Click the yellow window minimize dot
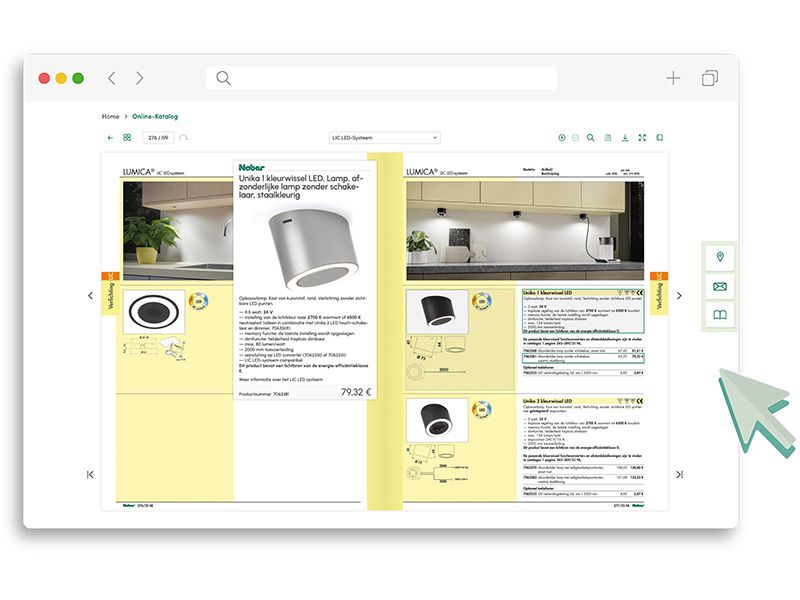 point(61,78)
